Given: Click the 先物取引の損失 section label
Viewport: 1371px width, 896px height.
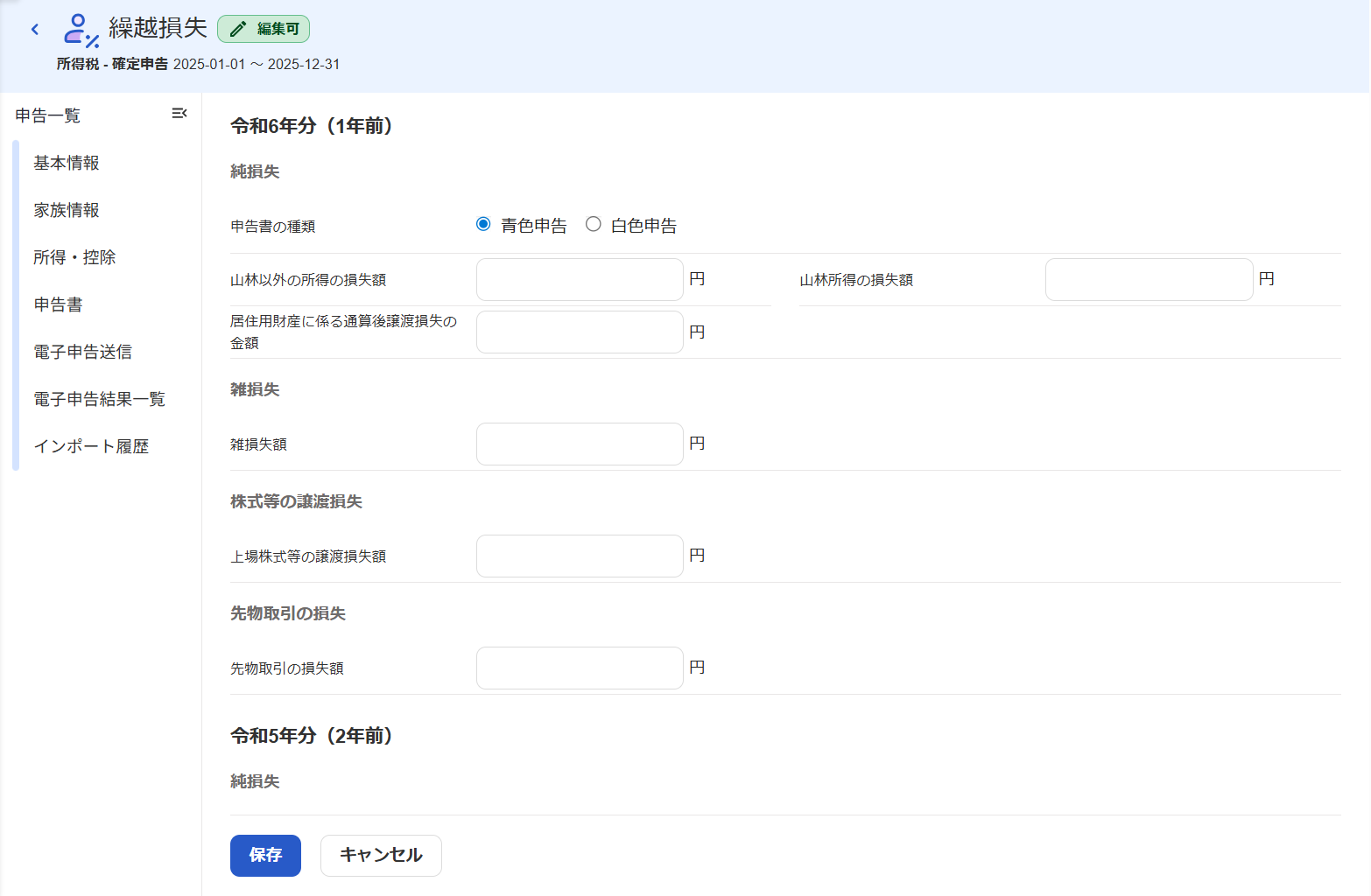Looking at the screenshot, I should point(288,613).
